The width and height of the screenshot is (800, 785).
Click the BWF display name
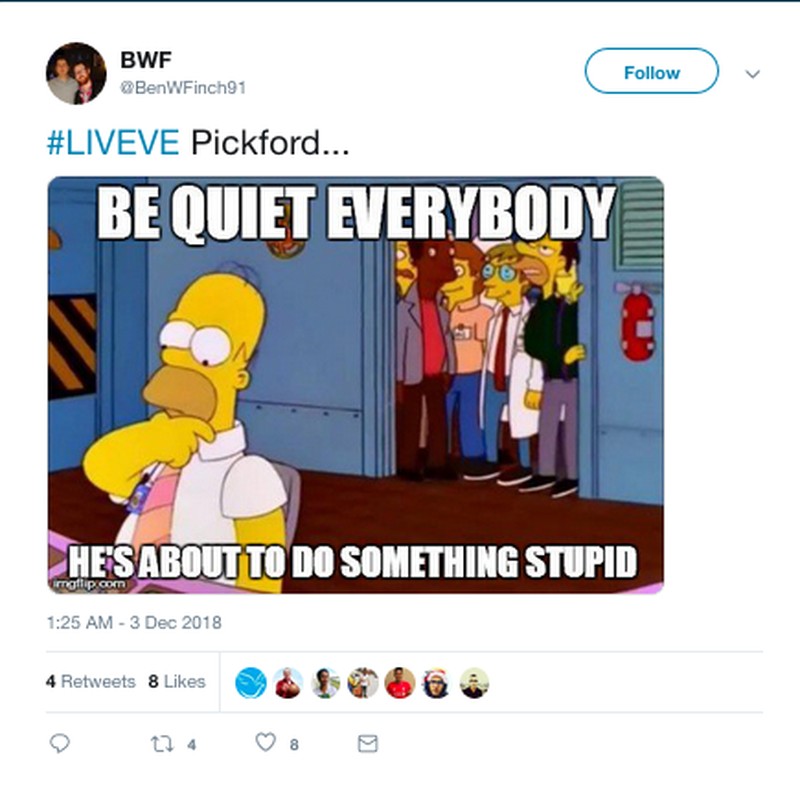coord(146,60)
